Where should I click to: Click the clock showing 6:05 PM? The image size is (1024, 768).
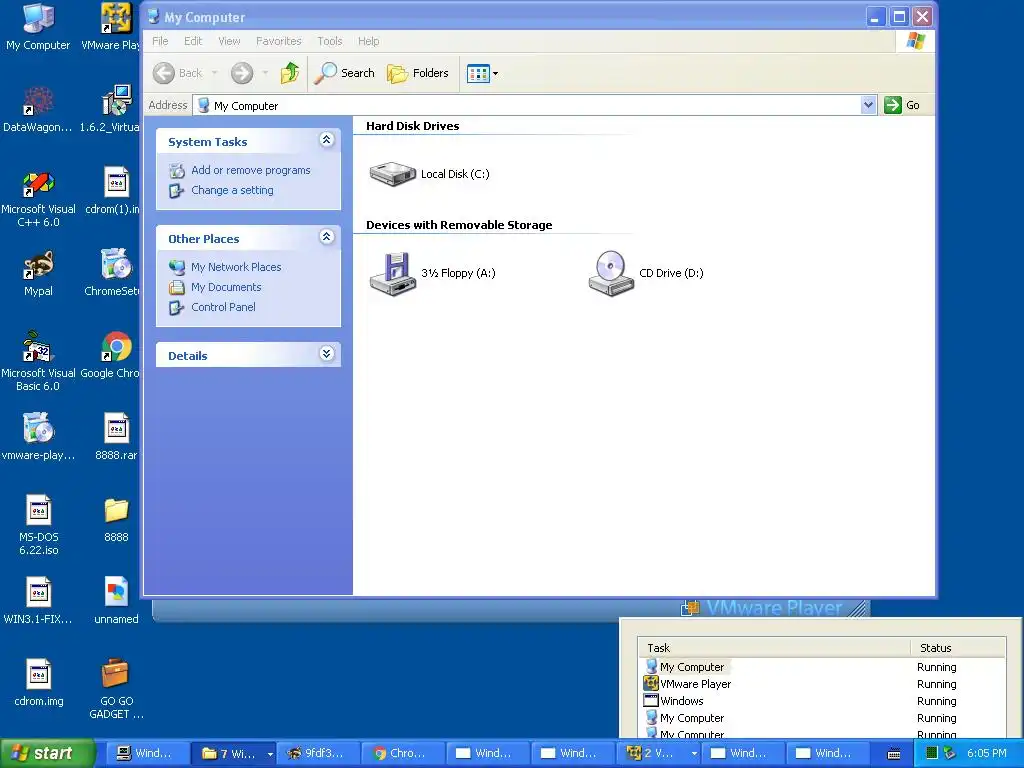point(987,754)
